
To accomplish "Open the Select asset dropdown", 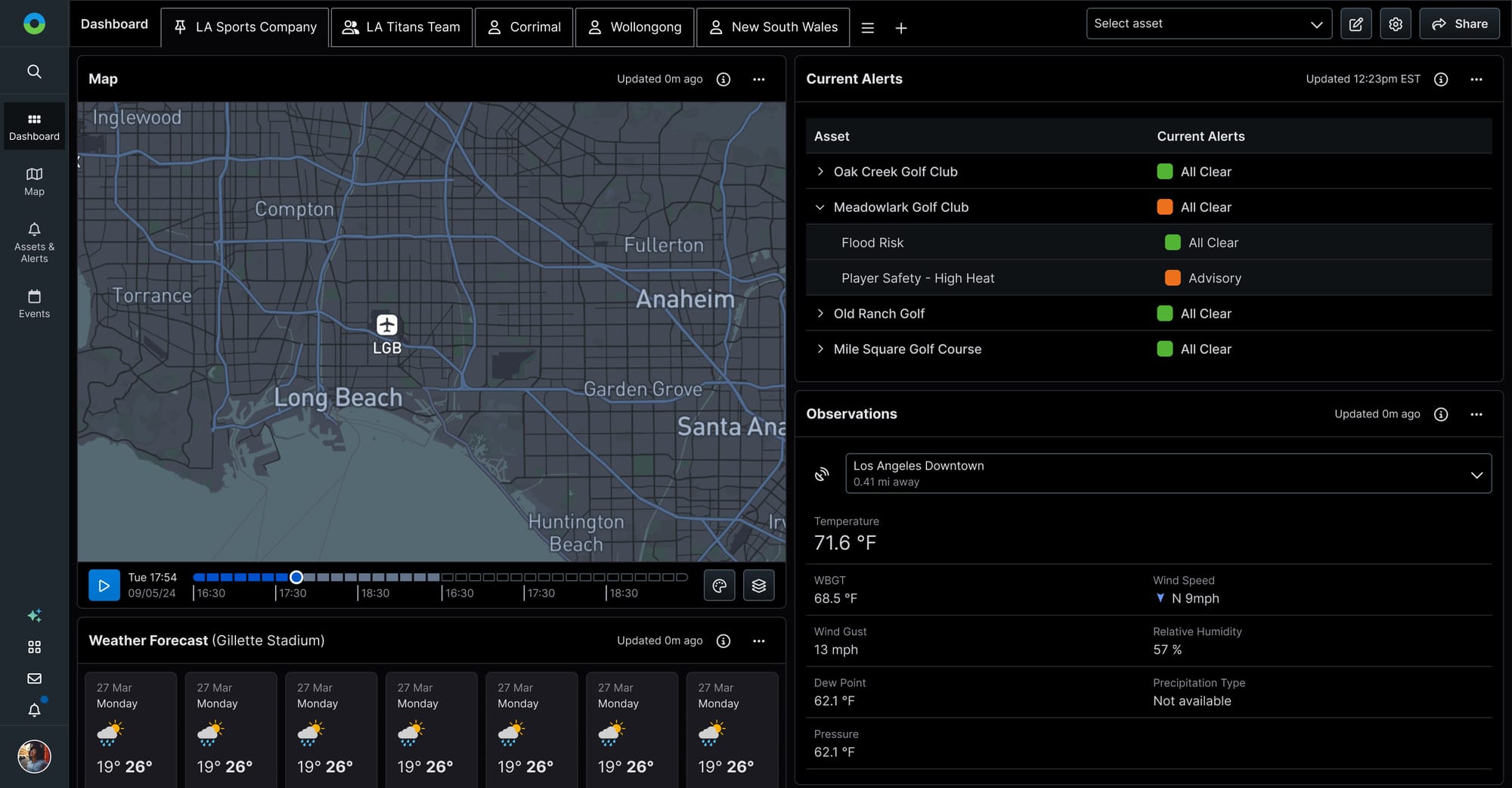I will (1208, 23).
